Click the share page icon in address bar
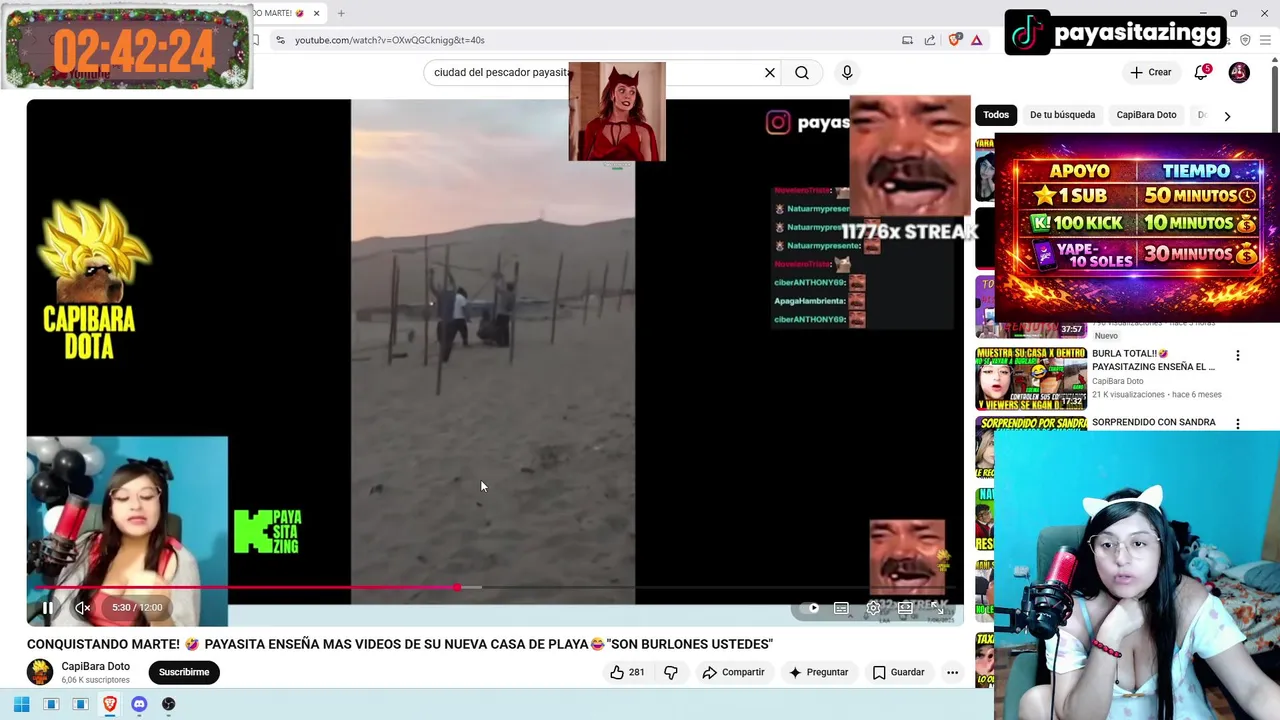 930,40
